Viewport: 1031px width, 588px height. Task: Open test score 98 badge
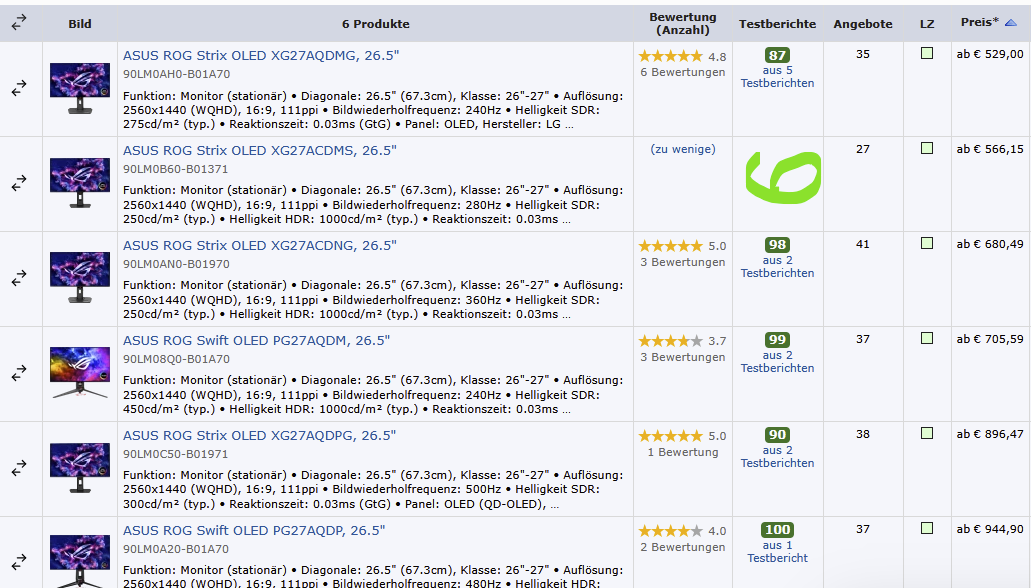pos(777,245)
